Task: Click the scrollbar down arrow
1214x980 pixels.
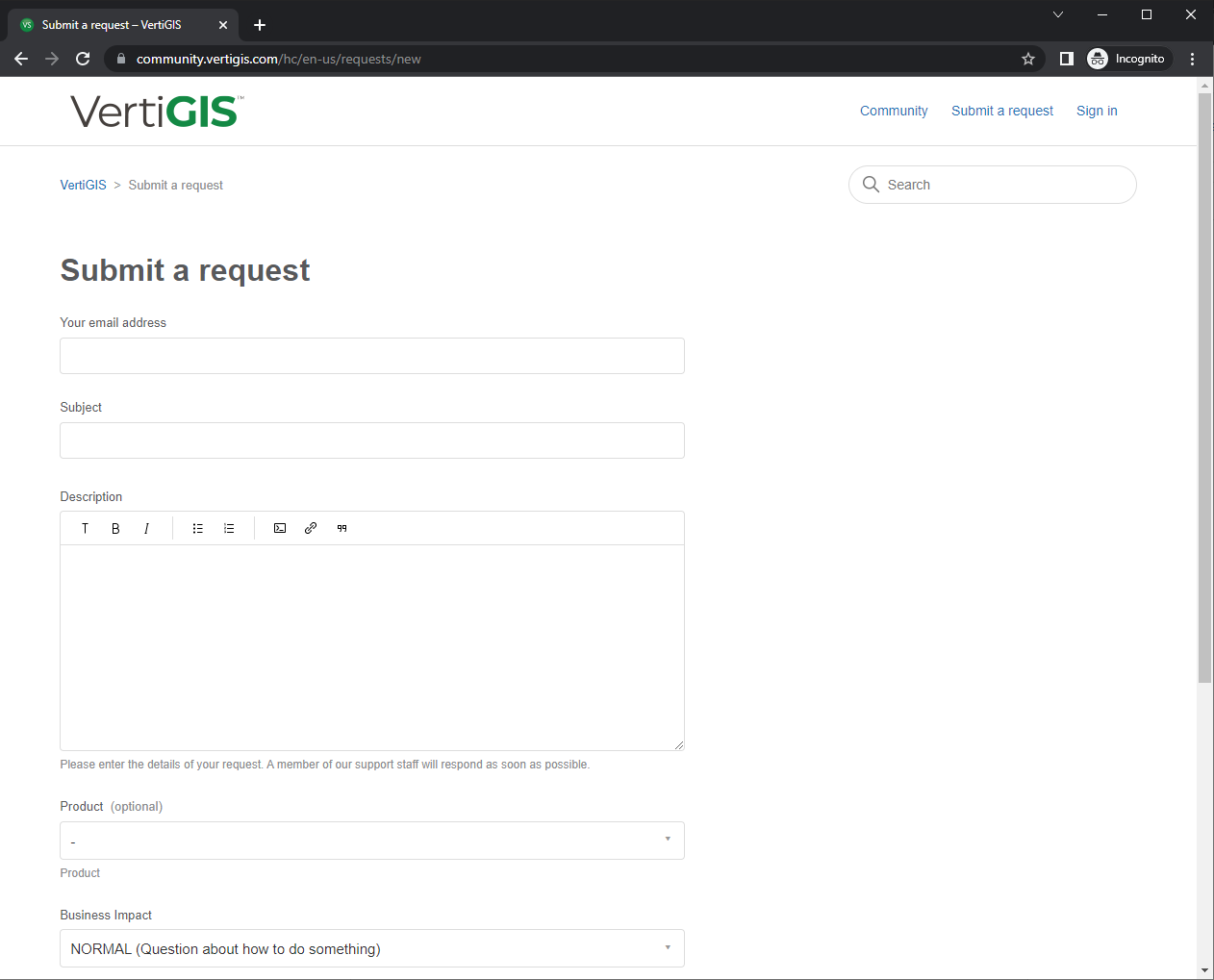Action: coord(1204,971)
